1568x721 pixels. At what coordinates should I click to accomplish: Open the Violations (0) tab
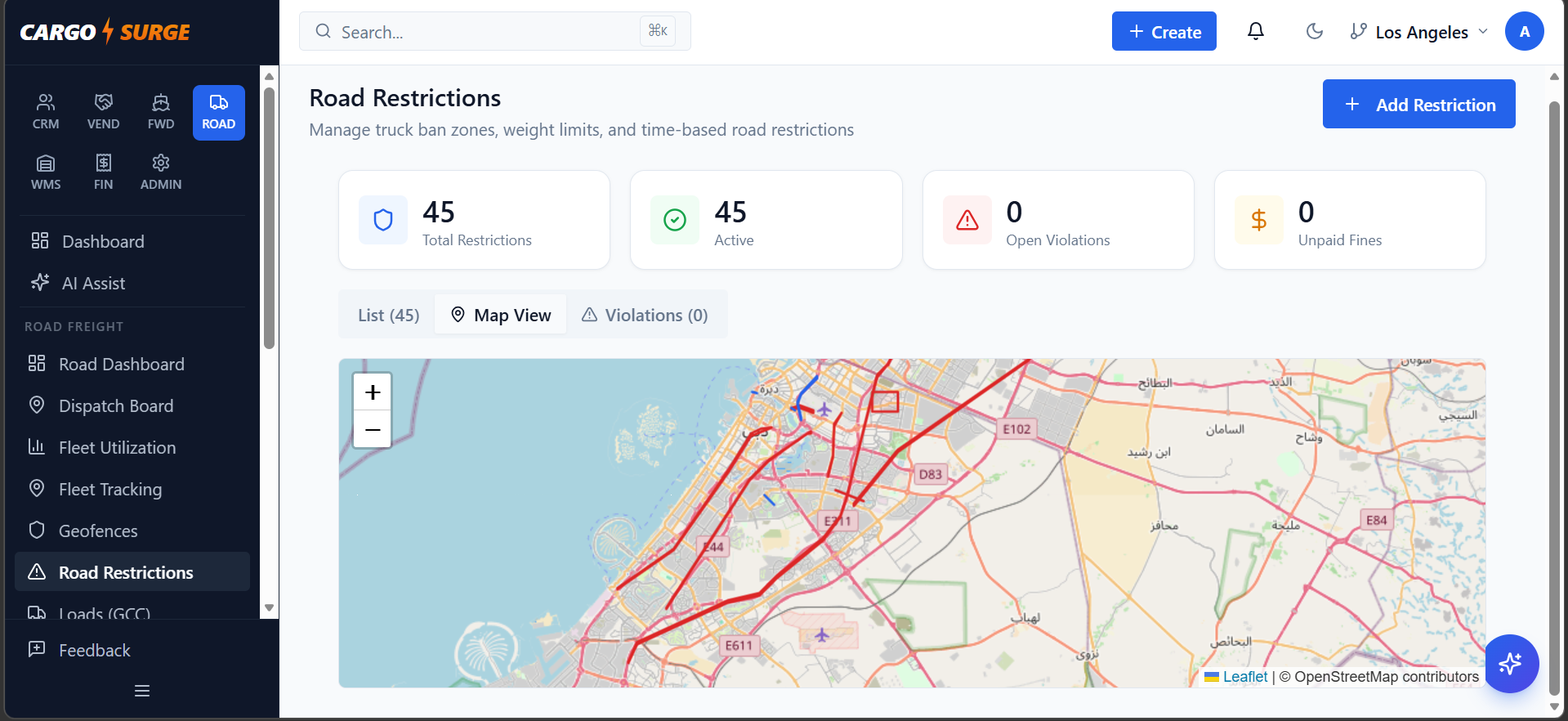tap(645, 315)
